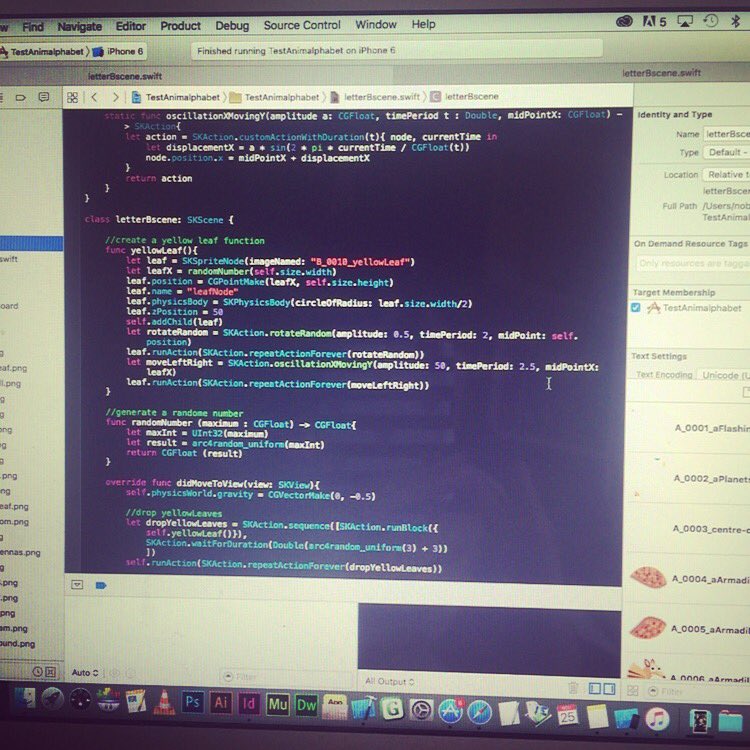
Task: Click TestAnimalphabet folder in jump bar
Action: [275, 97]
